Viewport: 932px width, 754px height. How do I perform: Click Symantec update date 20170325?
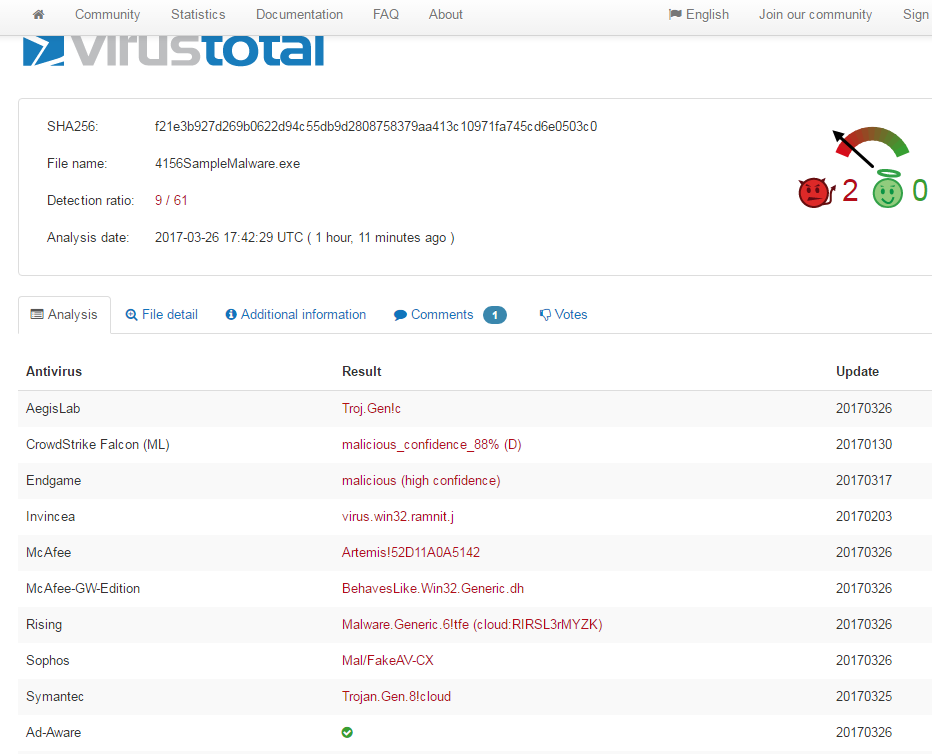click(x=864, y=696)
